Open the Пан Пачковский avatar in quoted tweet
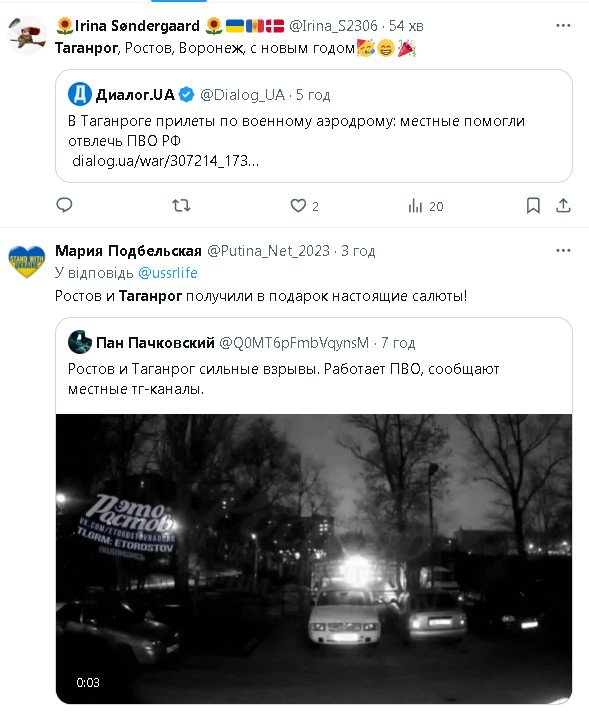 (80, 342)
